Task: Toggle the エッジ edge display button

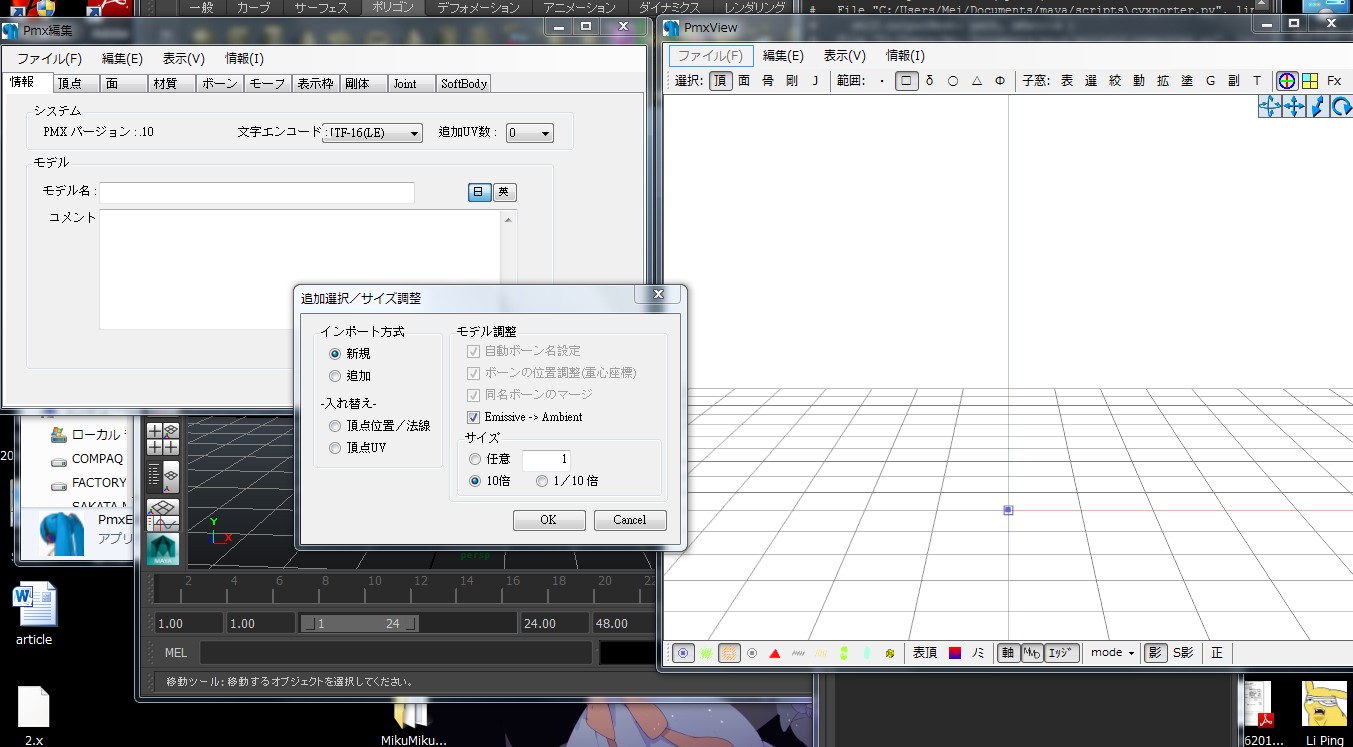Action: [1062, 653]
